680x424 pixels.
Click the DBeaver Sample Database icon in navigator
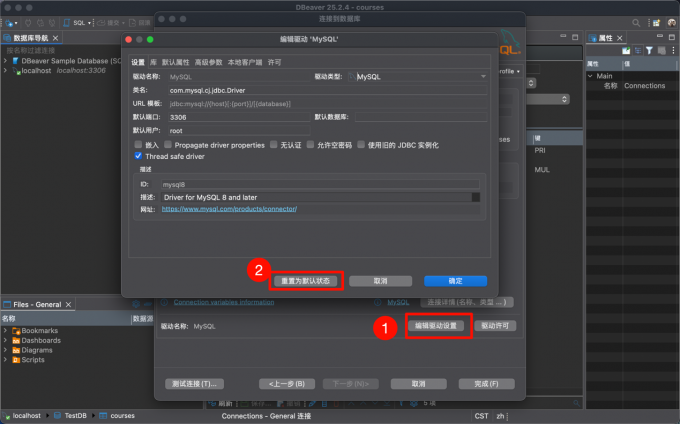point(16,61)
